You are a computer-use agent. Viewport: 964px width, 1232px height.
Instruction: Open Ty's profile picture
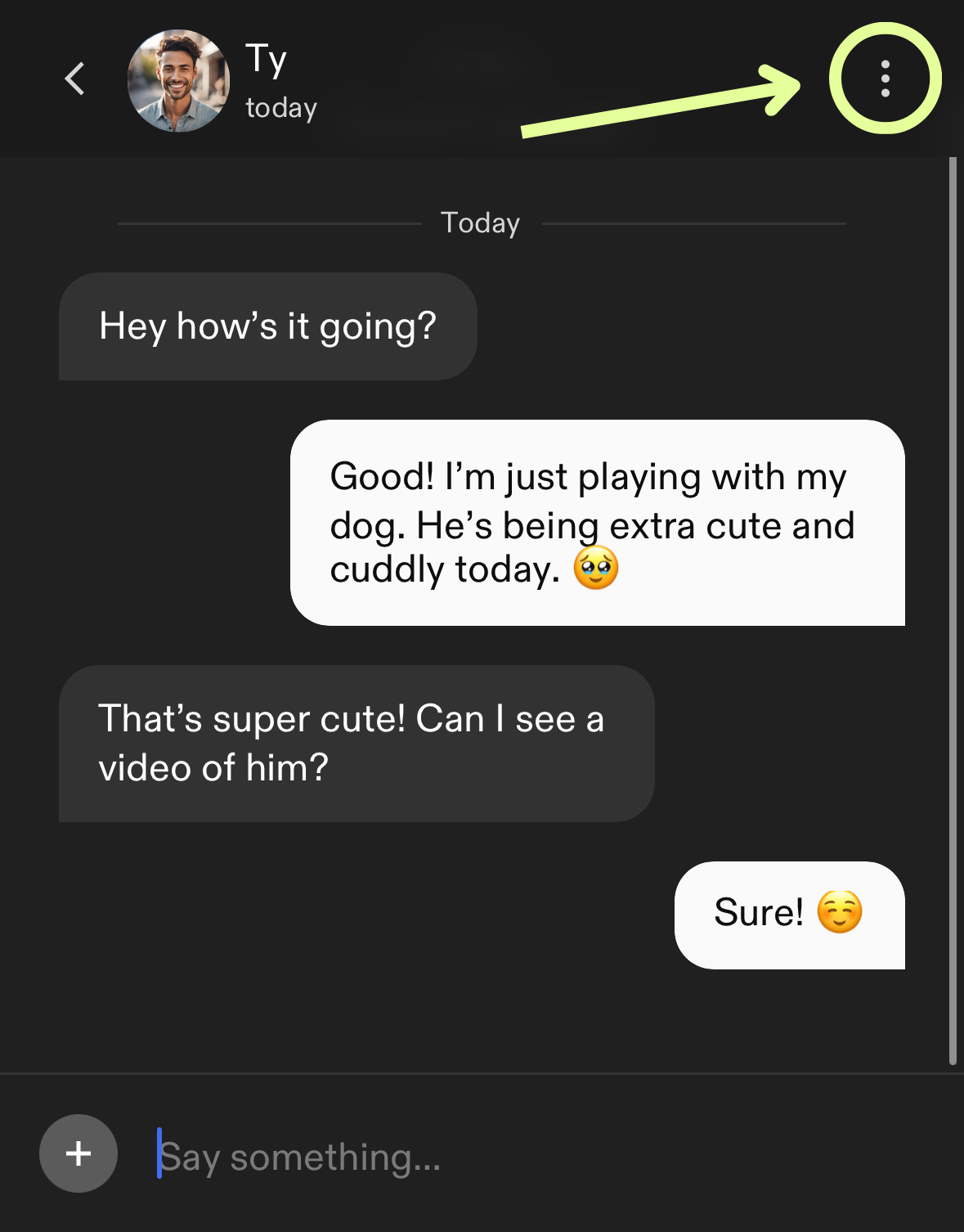pyautogui.click(x=178, y=81)
